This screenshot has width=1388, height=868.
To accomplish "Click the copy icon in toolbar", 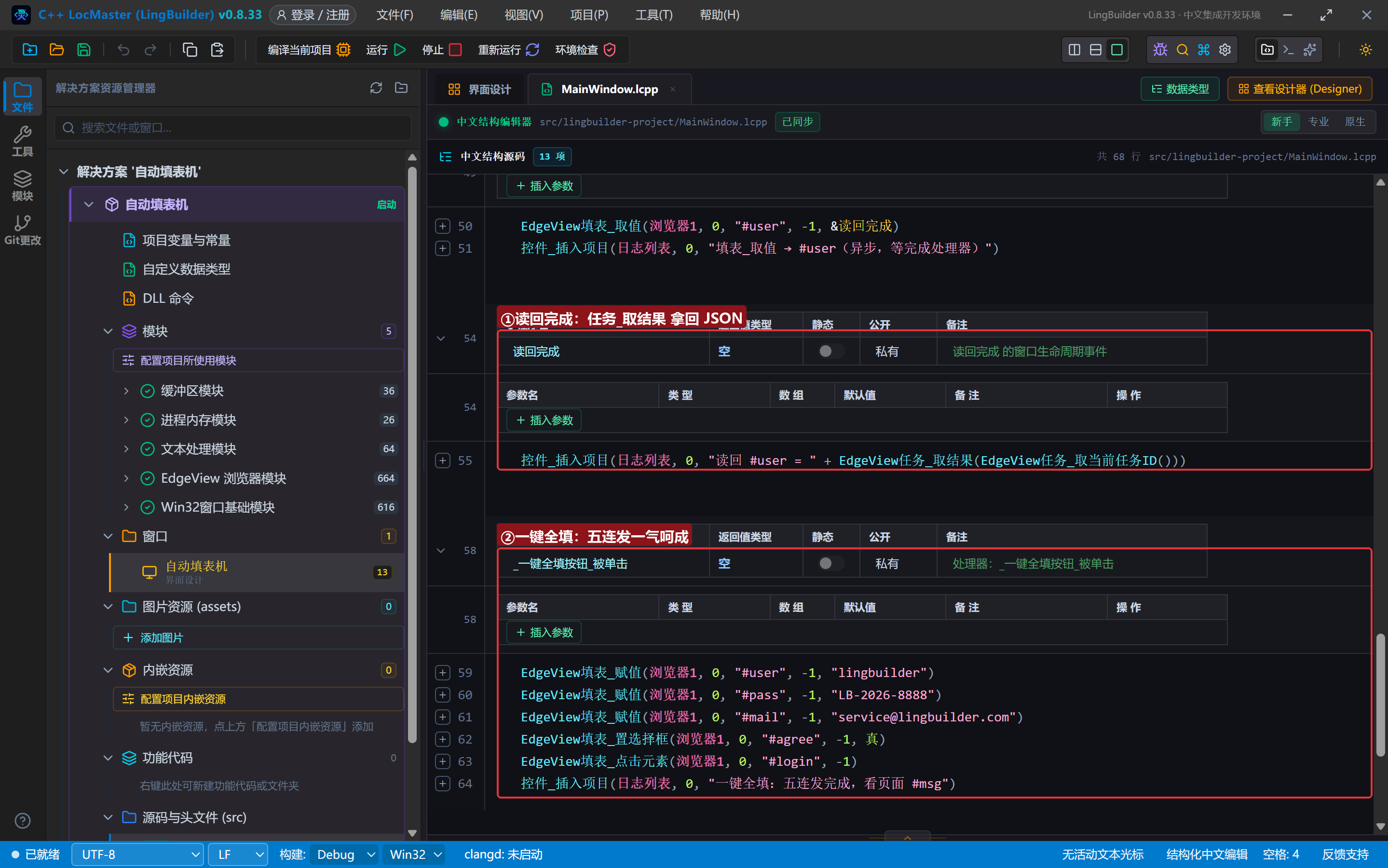I will click(x=190, y=50).
